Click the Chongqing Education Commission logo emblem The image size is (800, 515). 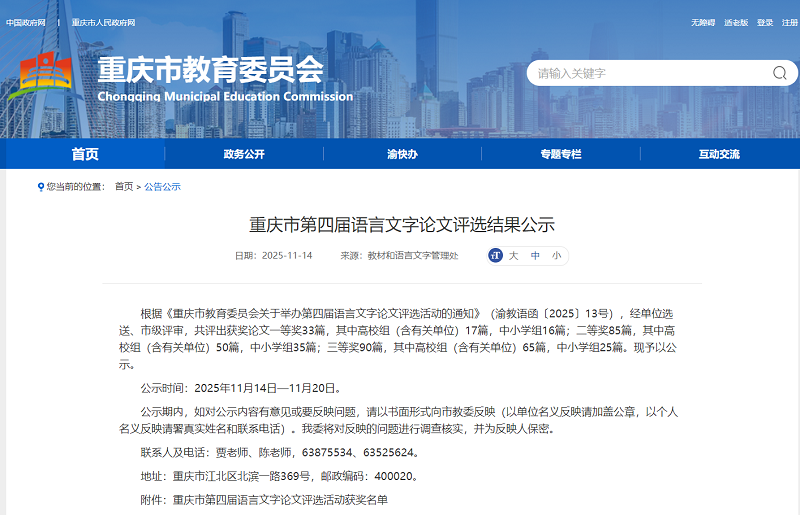[47, 76]
